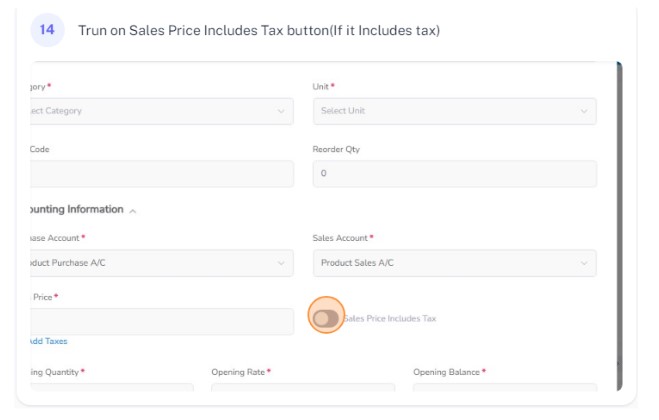Click the vertical scrollbar on right
This screenshot has height=420, width=659.
click(619, 226)
